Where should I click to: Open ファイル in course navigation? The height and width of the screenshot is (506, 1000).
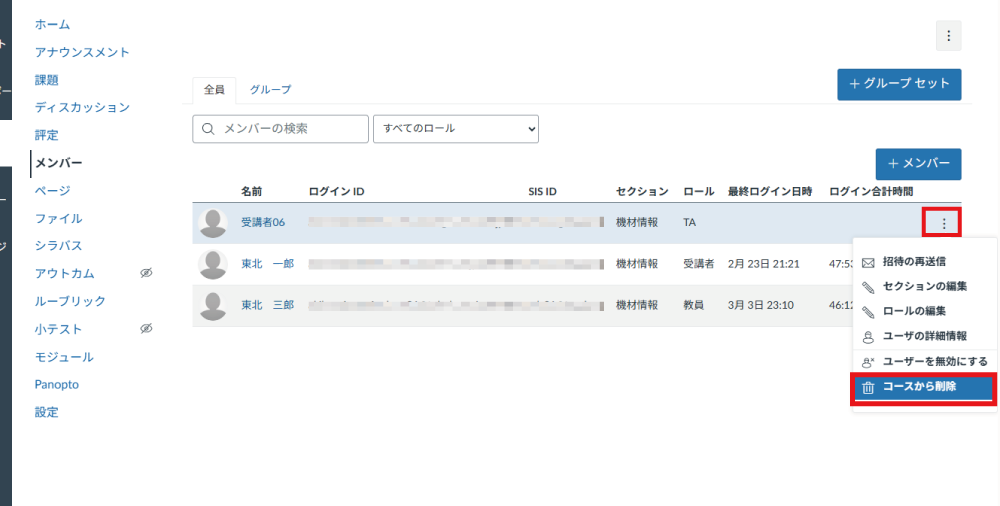pos(59,218)
